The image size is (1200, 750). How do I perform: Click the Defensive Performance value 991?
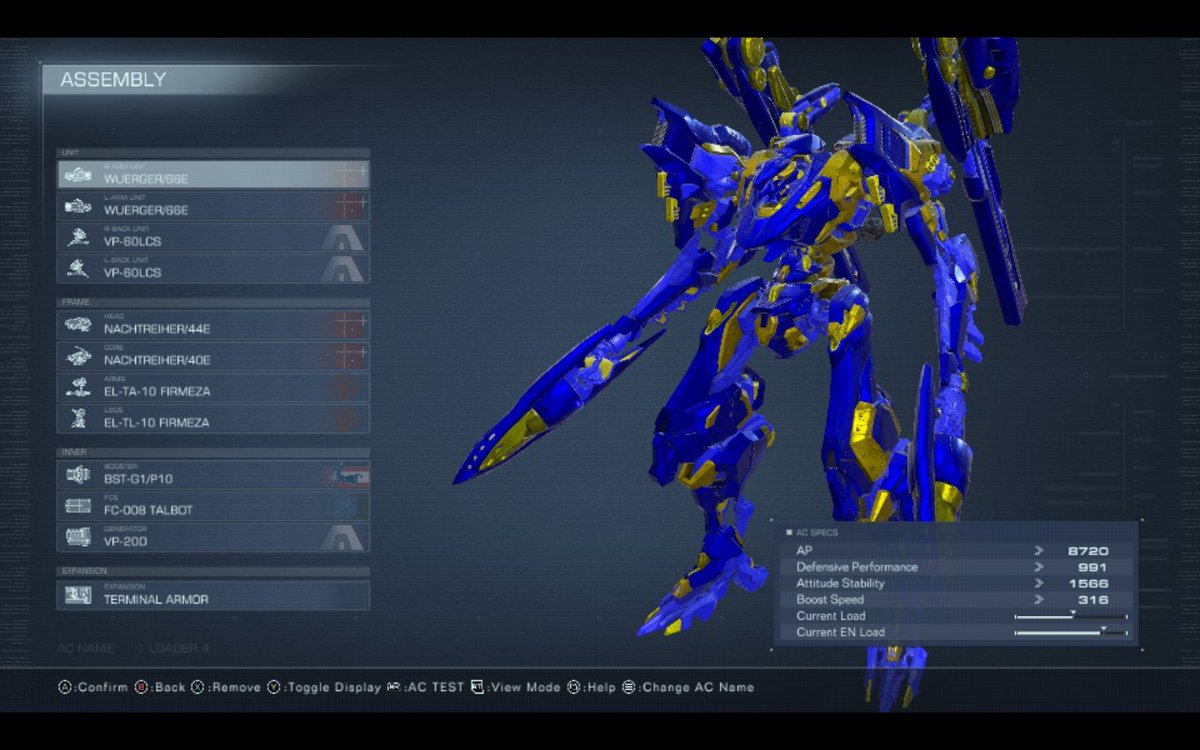coord(1093,567)
